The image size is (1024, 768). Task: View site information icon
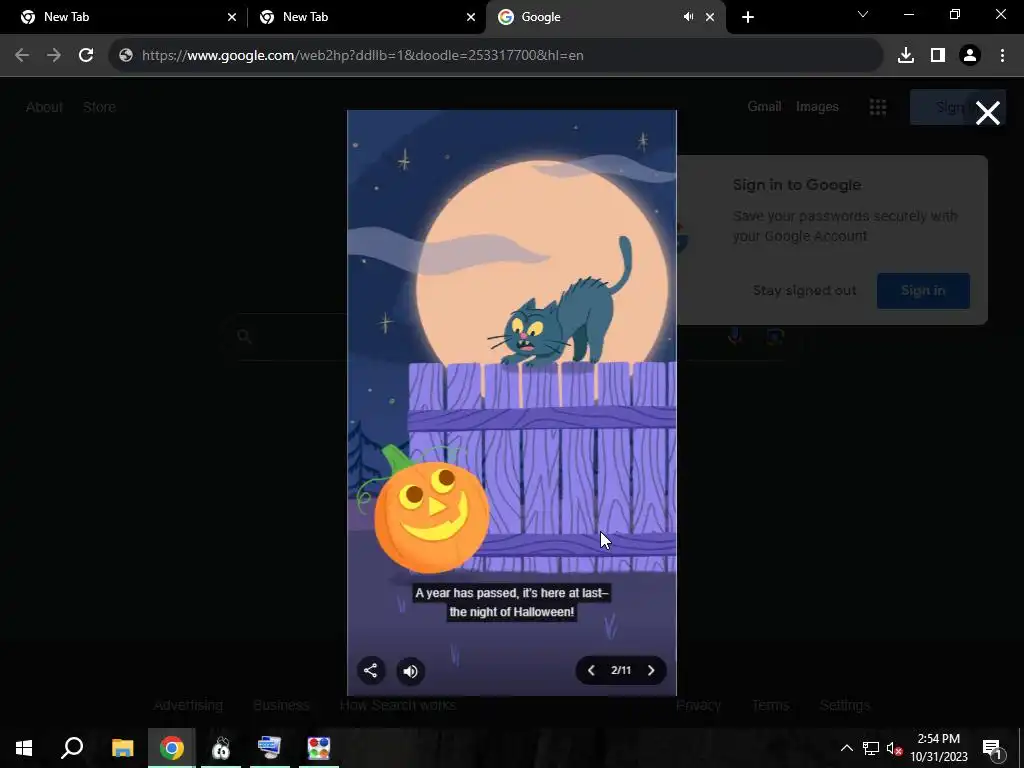[126, 56]
